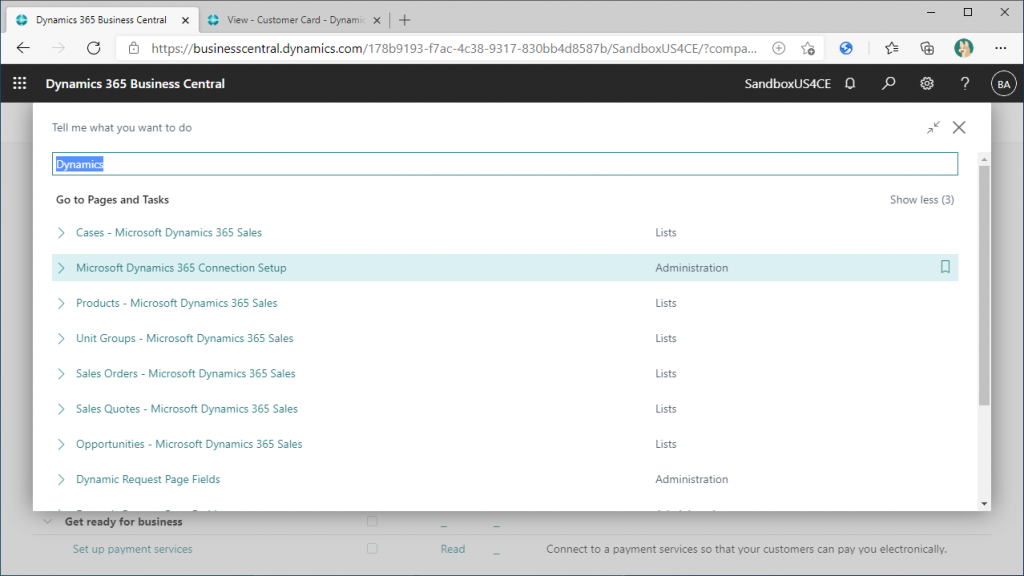Open the BA user account avatar
The width and height of the screenshot is (1024, 576).
1003,84
